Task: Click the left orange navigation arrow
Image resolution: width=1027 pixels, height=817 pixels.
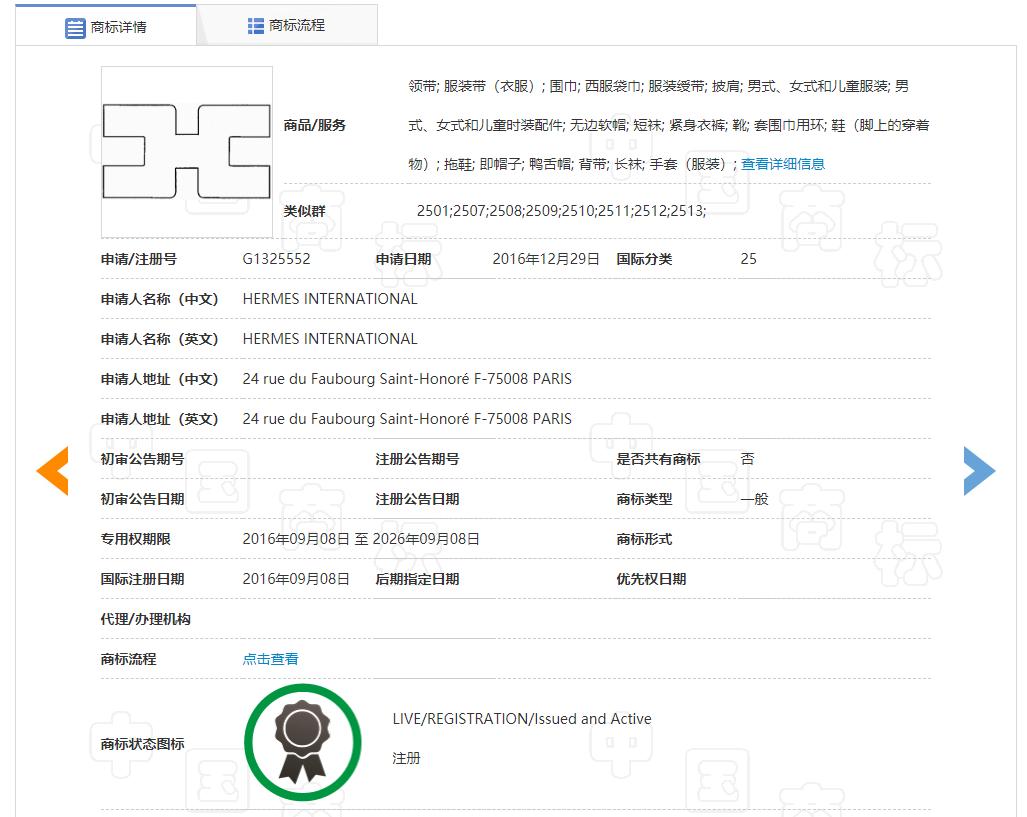Action: 52,470
